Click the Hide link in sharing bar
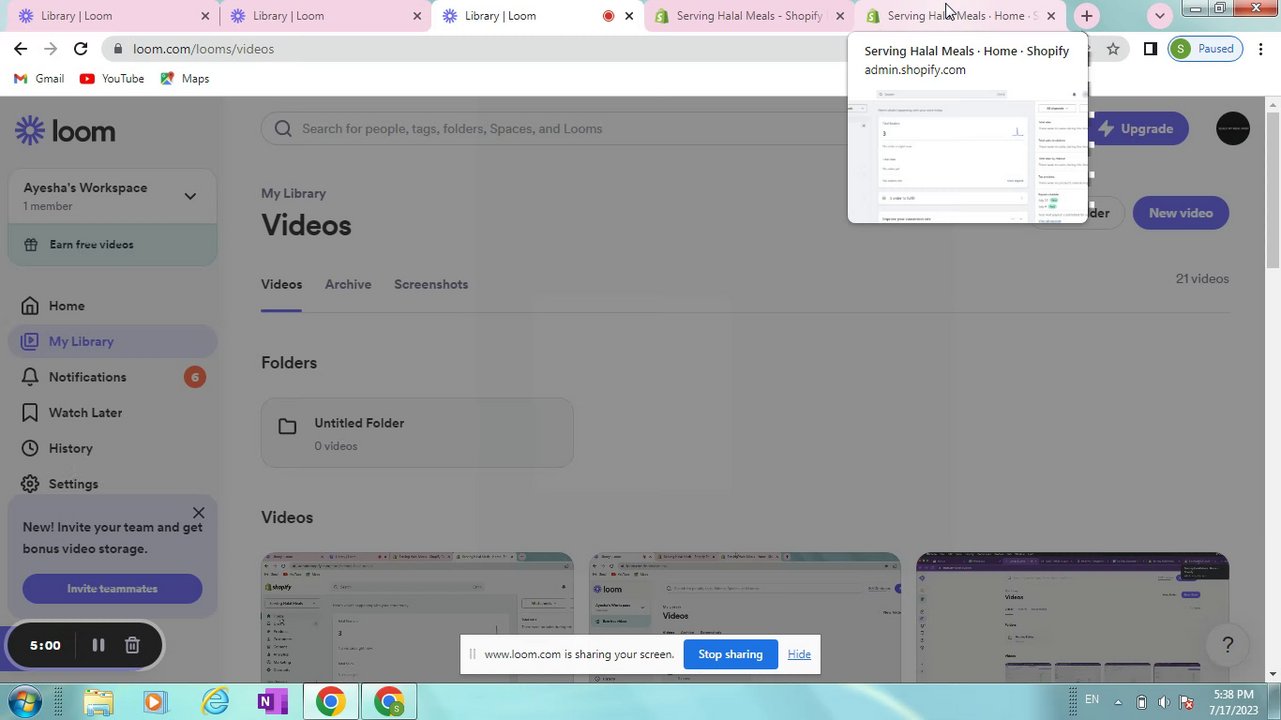 [799, 654]
